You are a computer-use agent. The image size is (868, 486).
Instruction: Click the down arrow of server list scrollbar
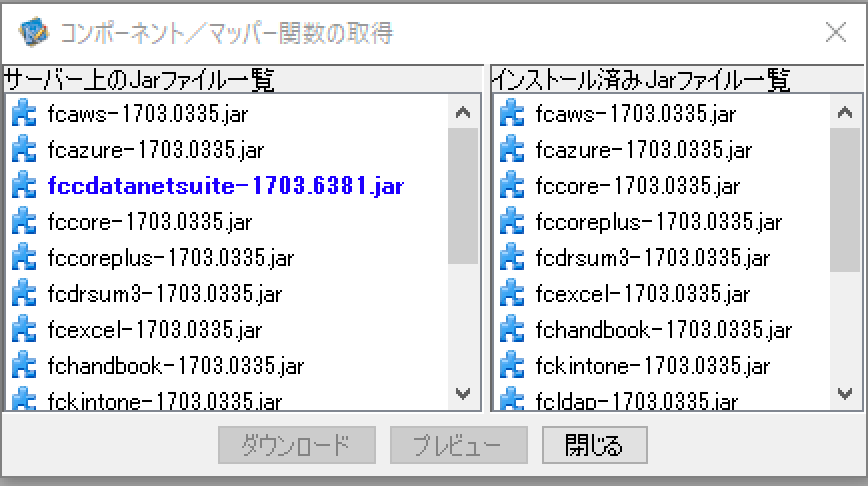click(463, 394)
